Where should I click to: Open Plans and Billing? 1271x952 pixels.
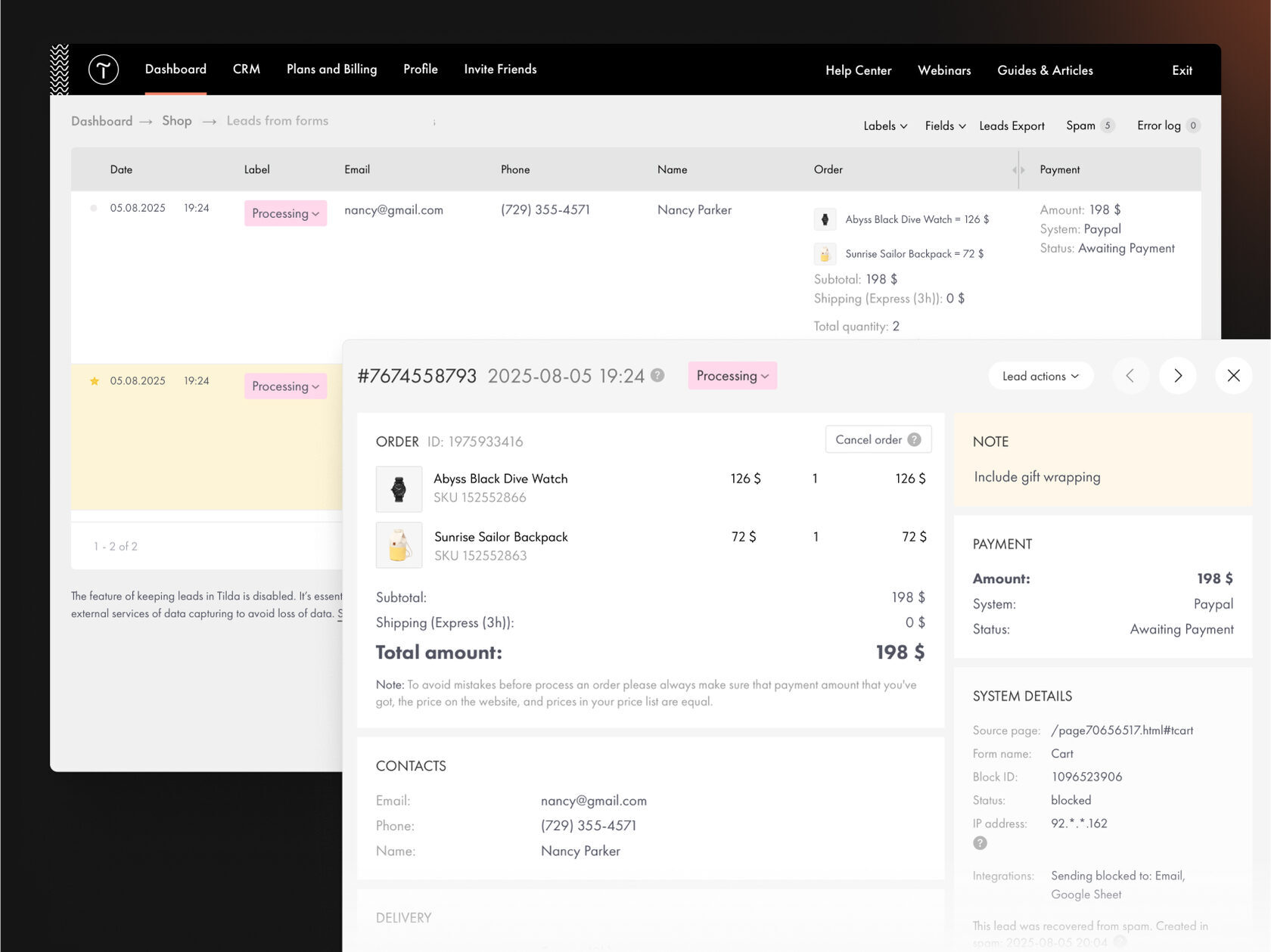[x=331, y=70]
